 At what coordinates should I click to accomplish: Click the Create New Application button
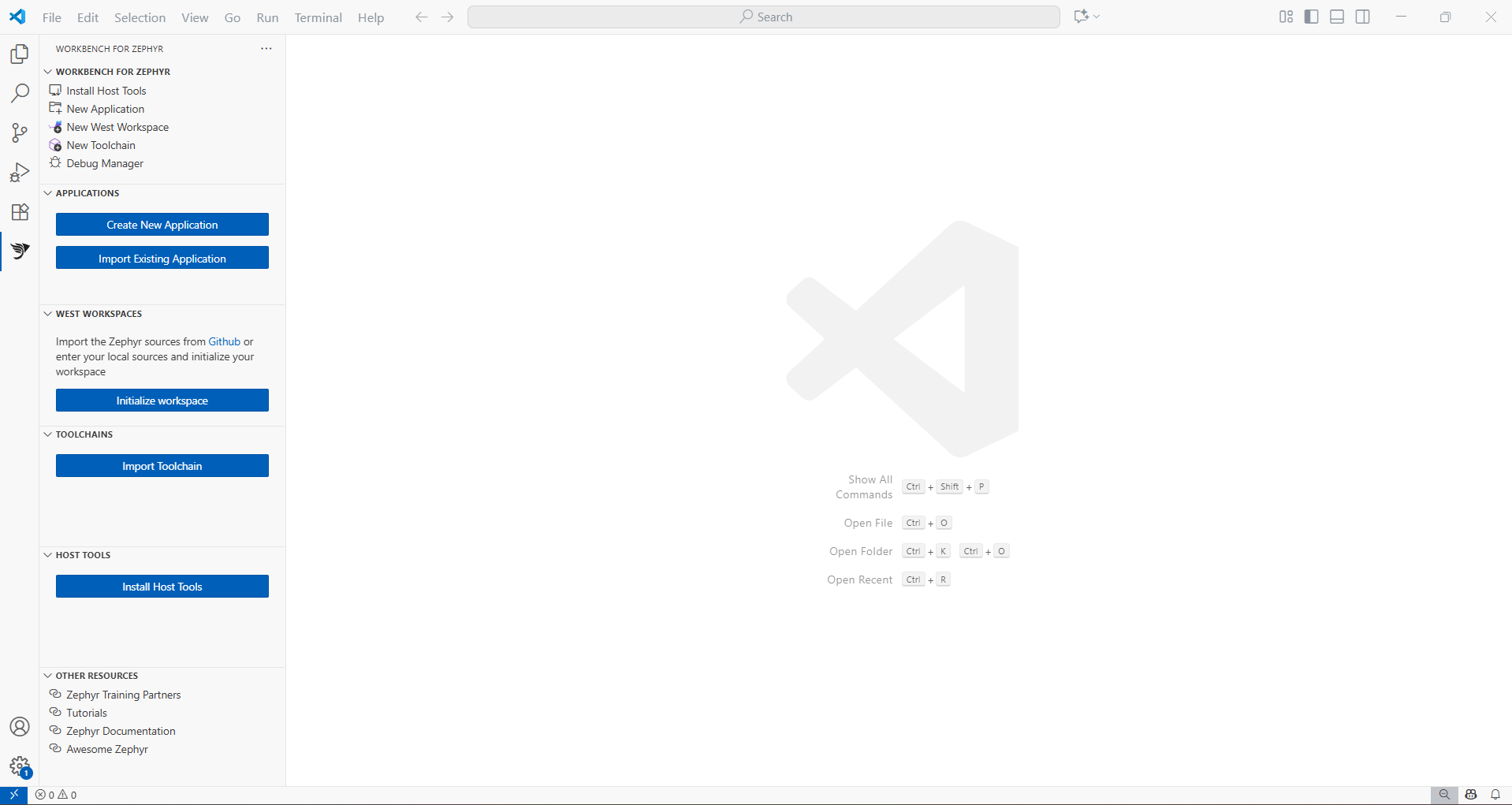tap(162, 224)
